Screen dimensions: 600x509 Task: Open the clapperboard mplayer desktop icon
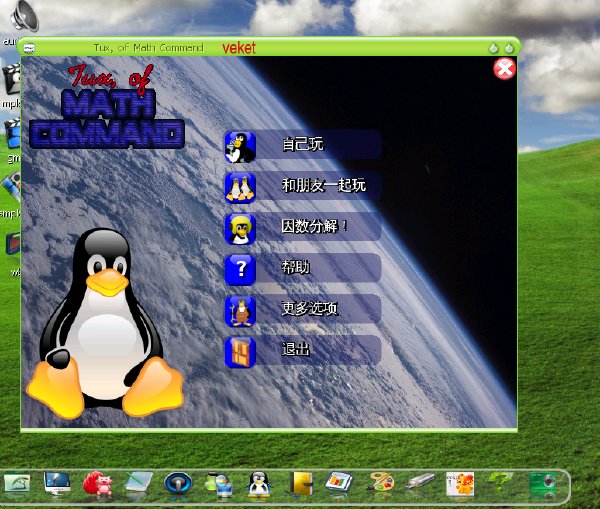click(11, 79)
